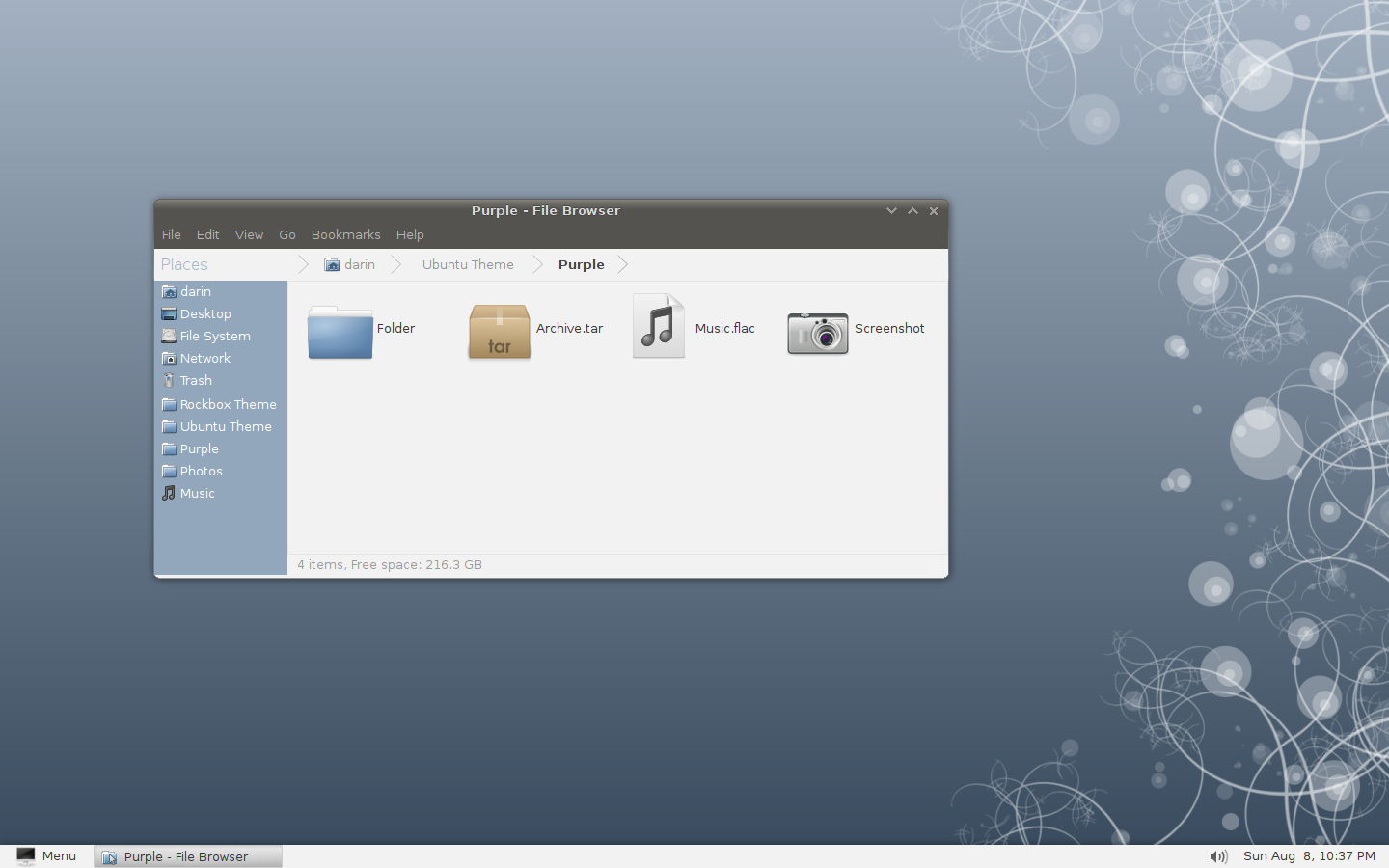The image size is (1389, 868).
Task: Click the status bar free space text
Action: pos(390,564)
